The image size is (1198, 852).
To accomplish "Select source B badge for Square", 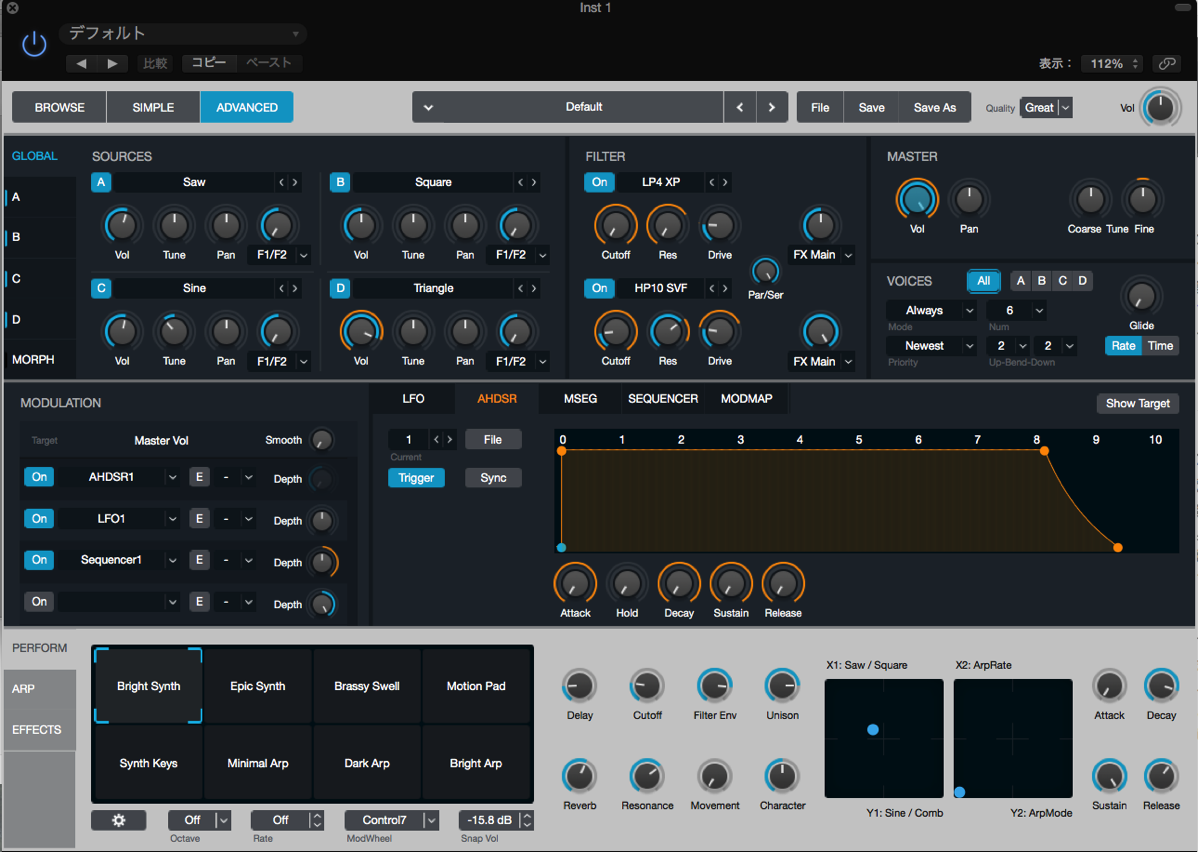I will [340, 182].
